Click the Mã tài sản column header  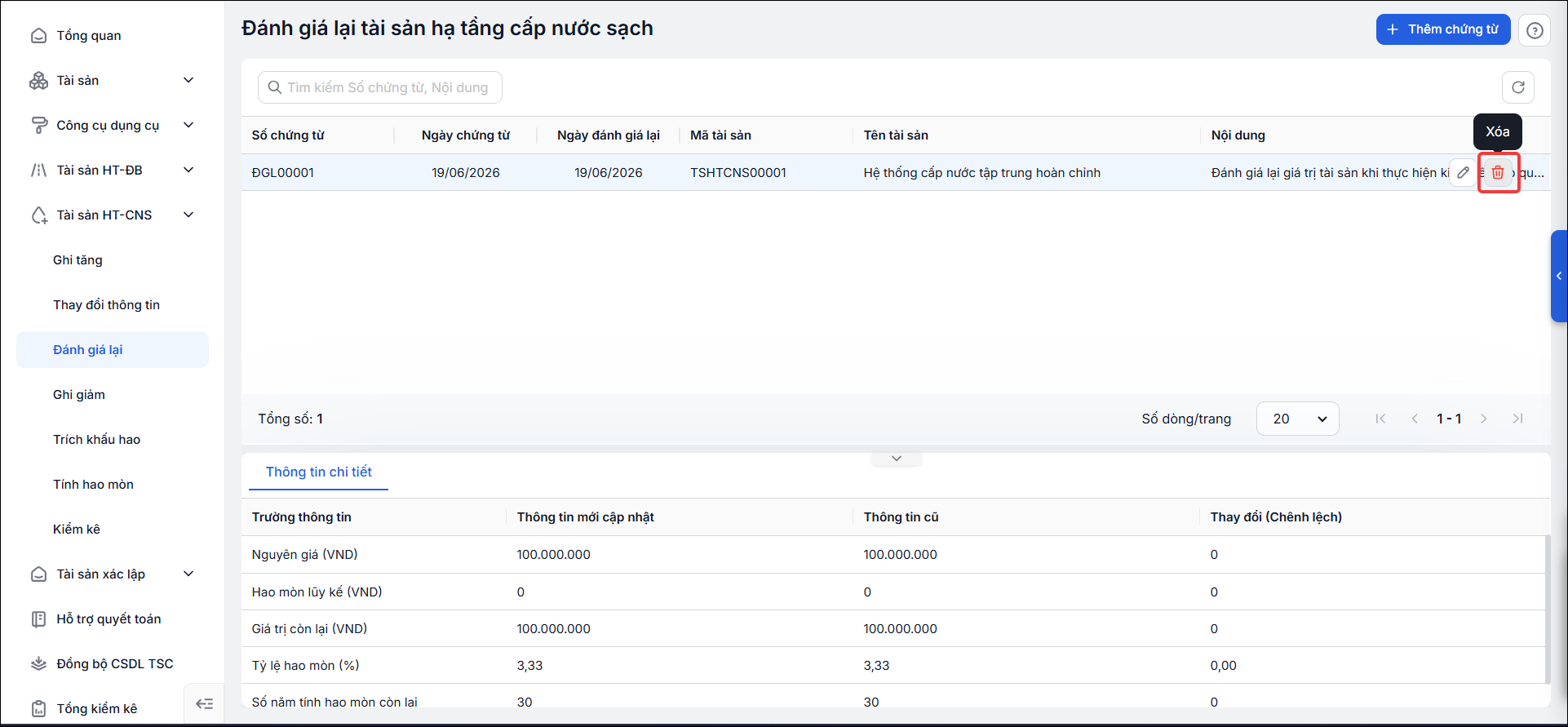coord(721,135)
